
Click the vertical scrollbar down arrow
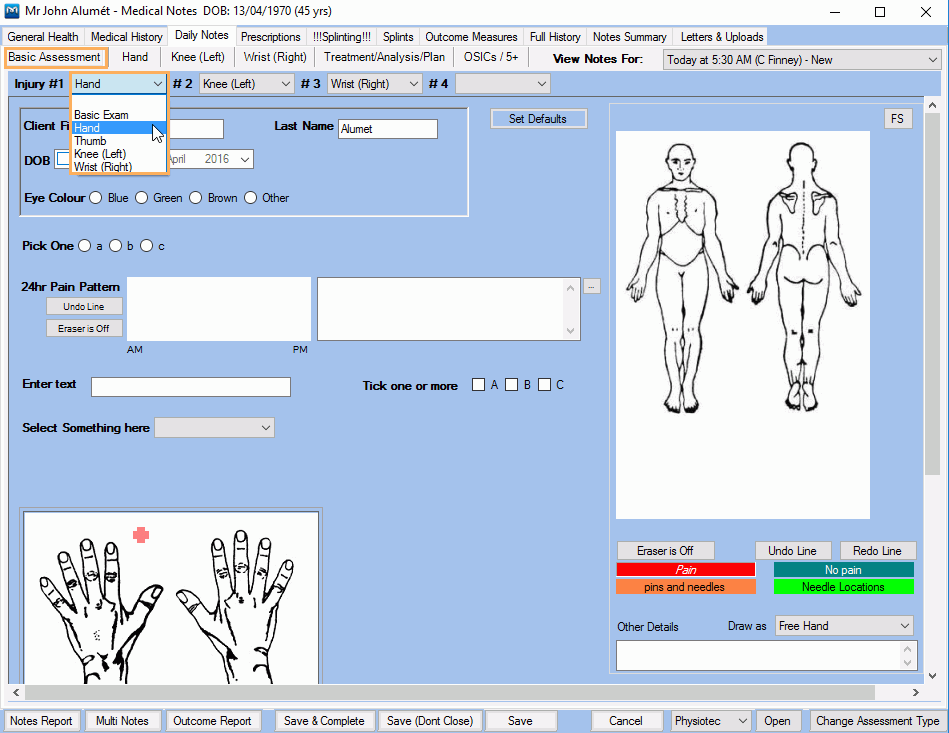[x=933, y=675]
